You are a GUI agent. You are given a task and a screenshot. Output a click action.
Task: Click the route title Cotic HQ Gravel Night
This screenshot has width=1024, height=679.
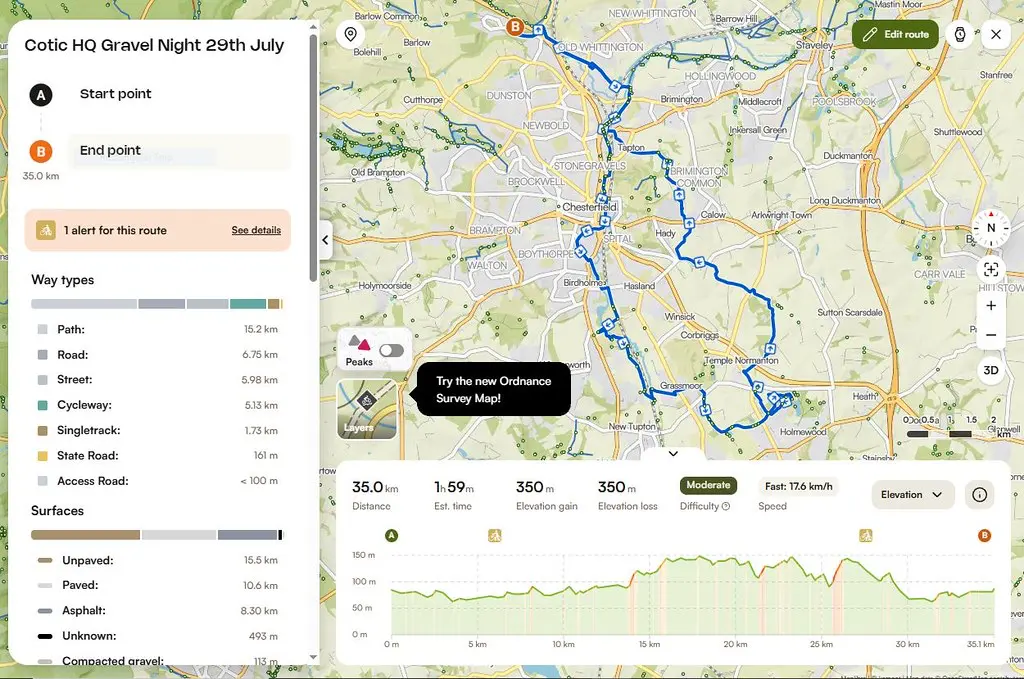coord(154,45)
